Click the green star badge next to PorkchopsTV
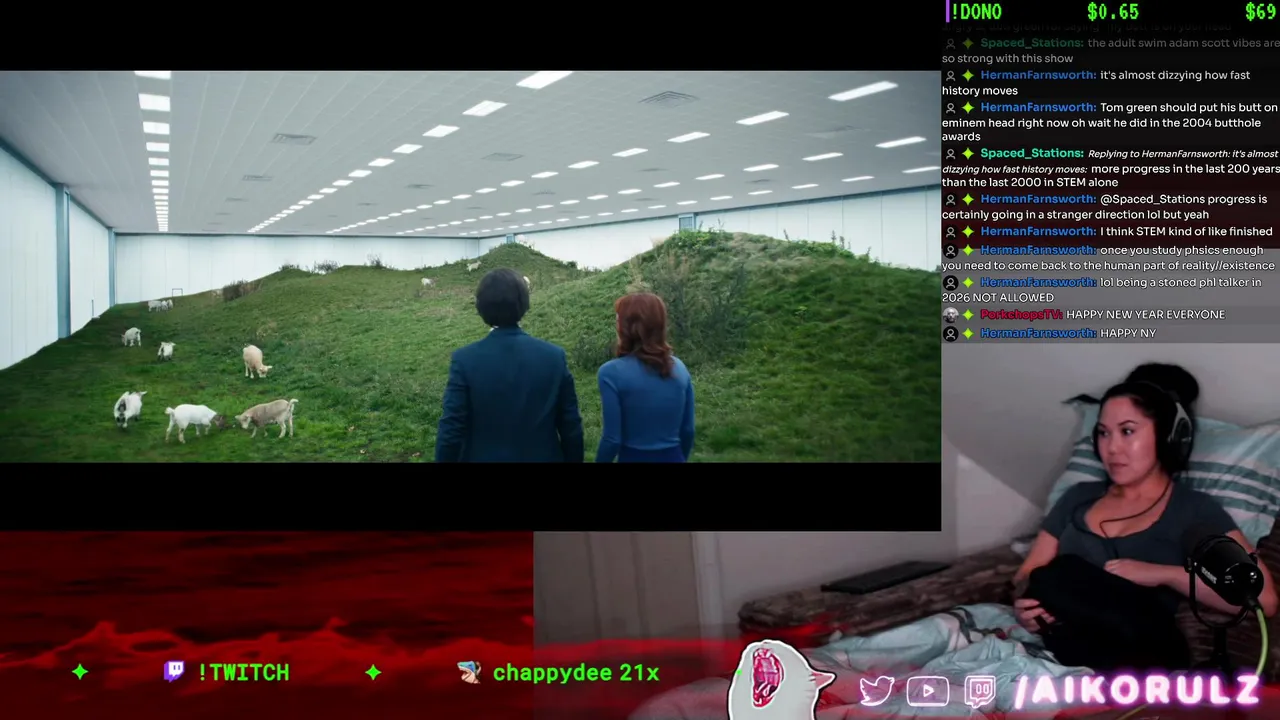 pyautogui.click(x=968, y=314)
